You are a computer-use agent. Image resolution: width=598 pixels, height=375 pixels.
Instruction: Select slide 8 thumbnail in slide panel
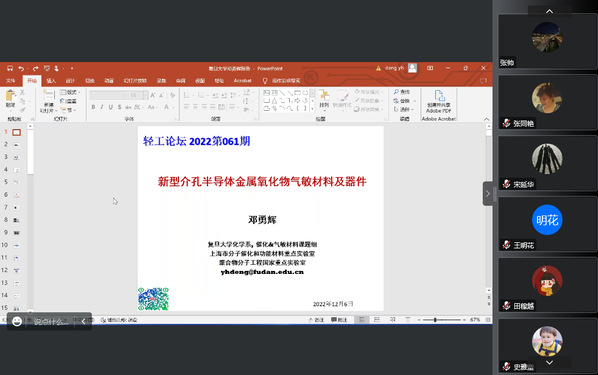tap(16, 220)
